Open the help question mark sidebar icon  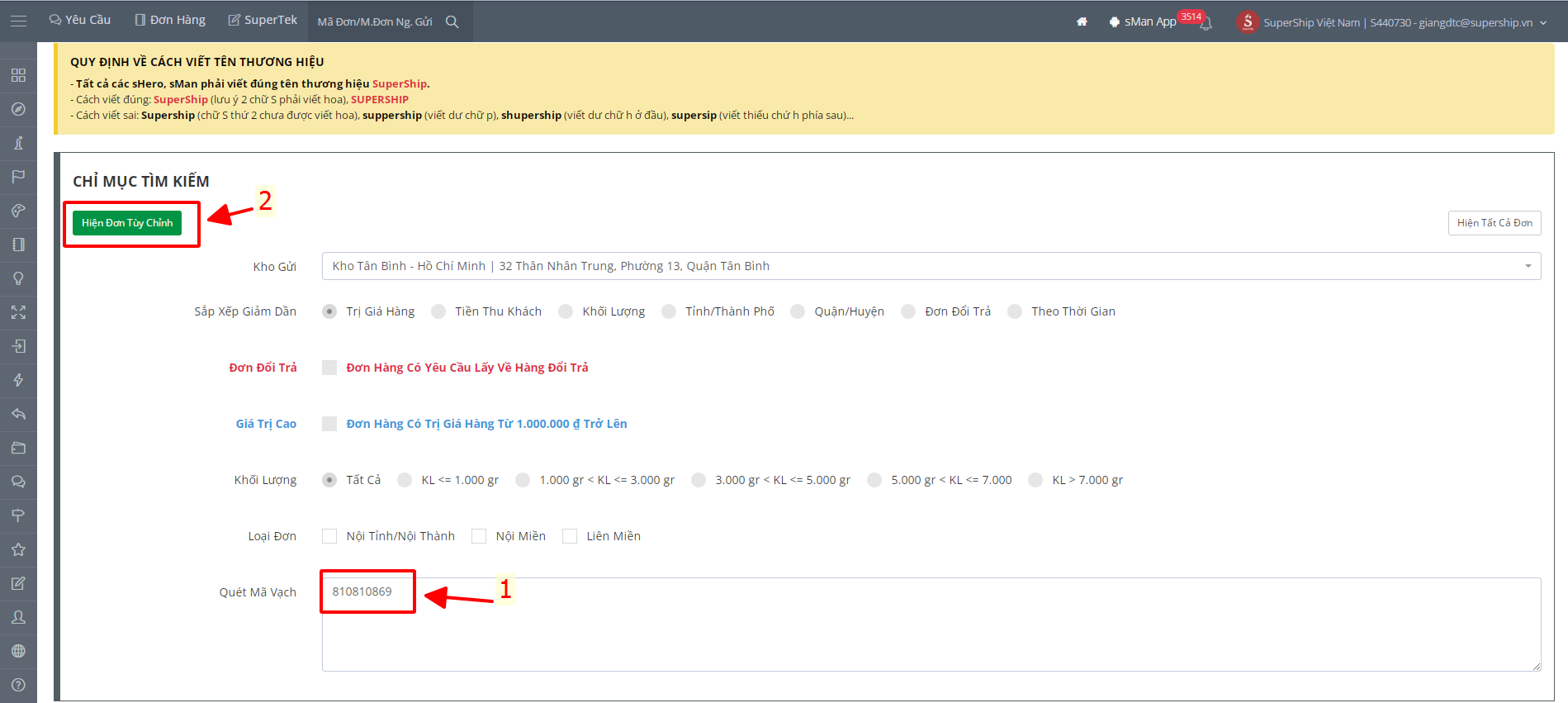tap(18, 685)
